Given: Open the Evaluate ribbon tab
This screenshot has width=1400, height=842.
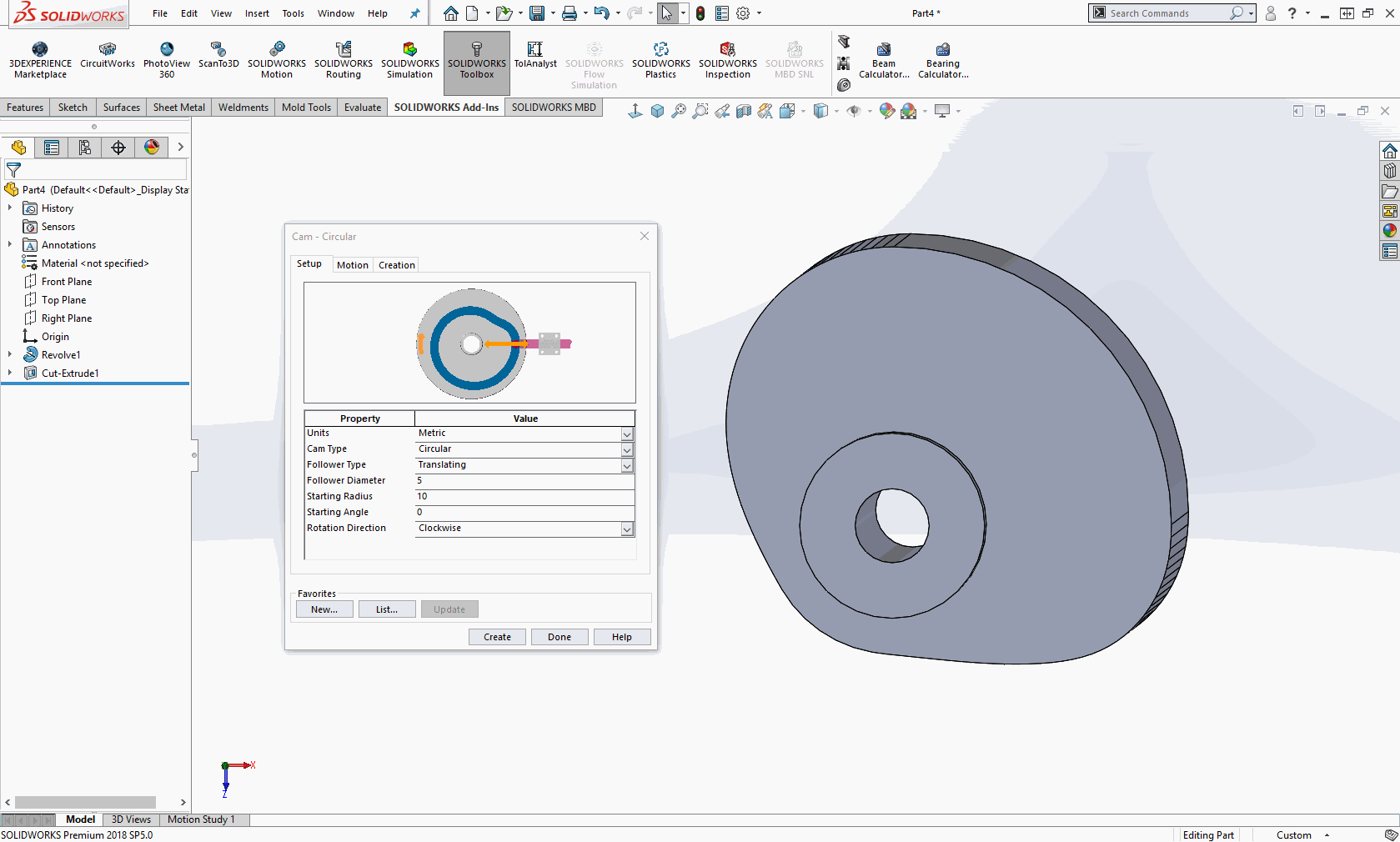Looking at the screenshot, I should point(362,108).
